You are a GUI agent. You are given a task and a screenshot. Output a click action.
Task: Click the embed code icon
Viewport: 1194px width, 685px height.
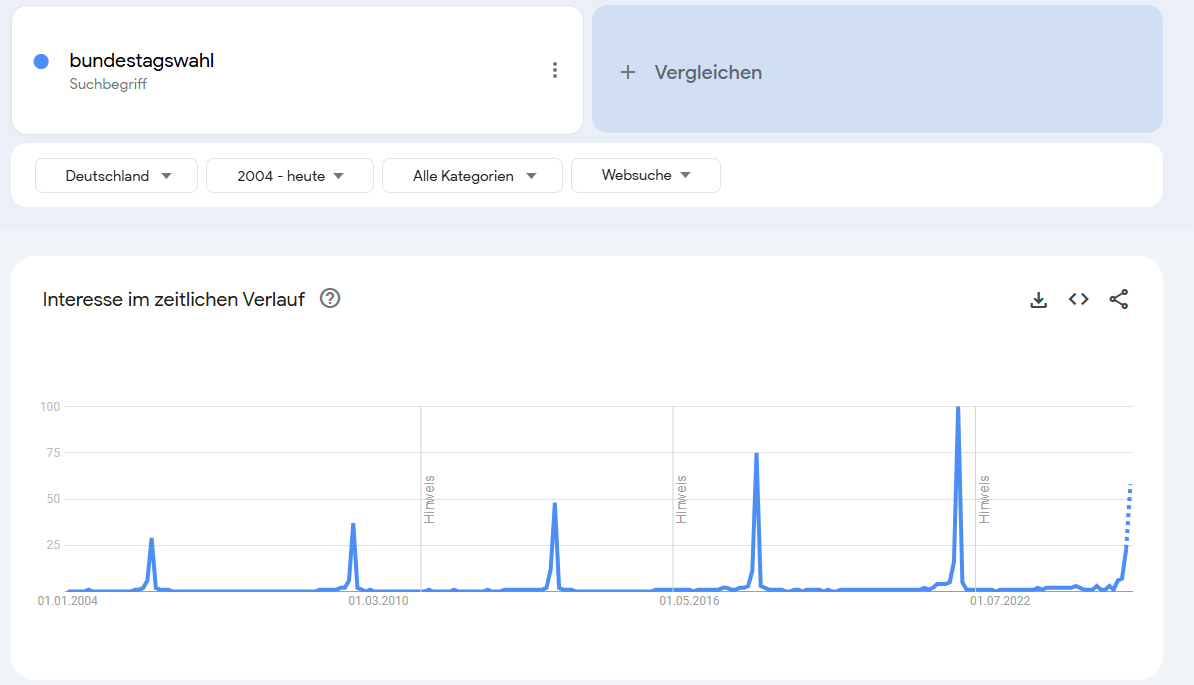coord(1078,299)
